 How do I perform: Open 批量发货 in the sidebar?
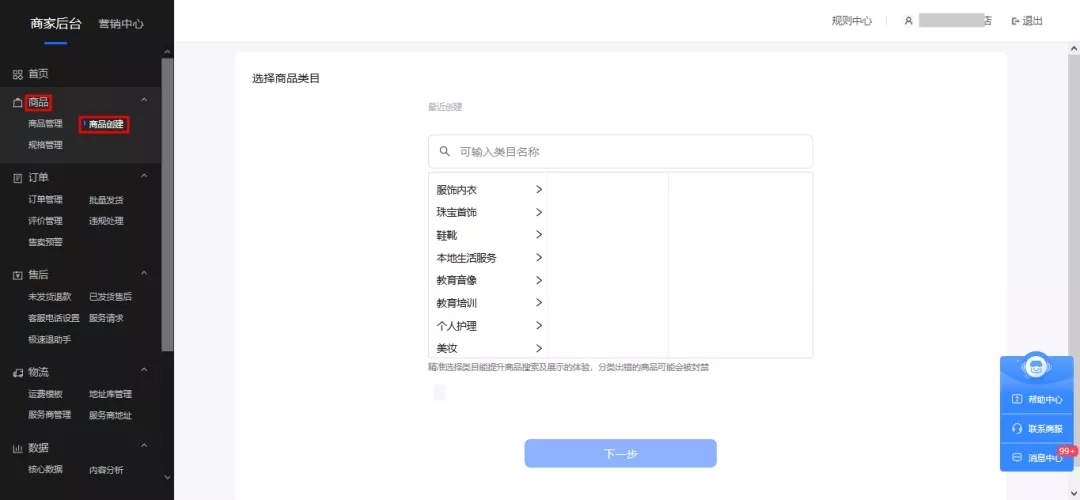[x=106, y=200]
